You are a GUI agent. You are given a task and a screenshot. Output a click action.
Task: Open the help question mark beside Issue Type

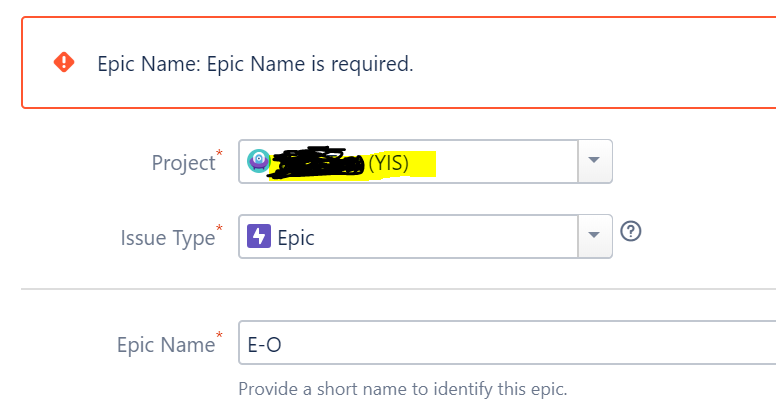630,231
